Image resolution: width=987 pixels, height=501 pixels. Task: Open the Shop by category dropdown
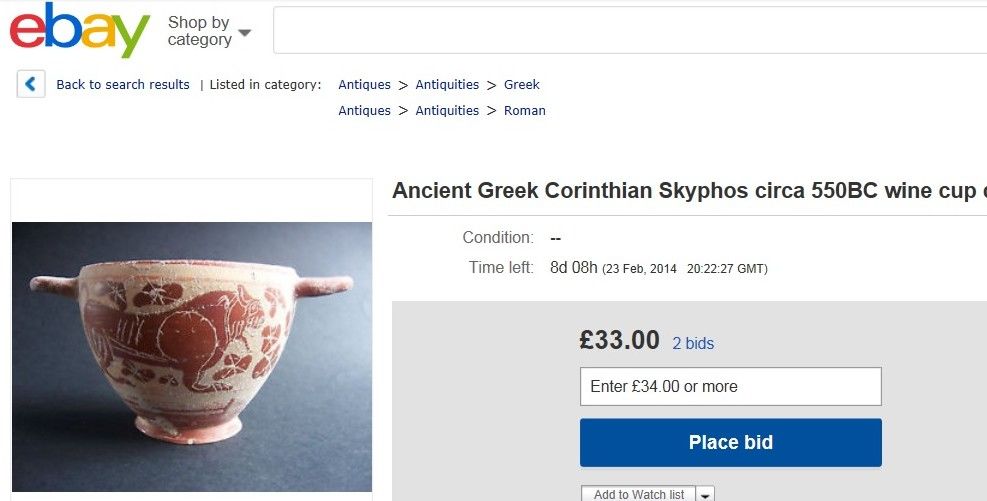(208, 31)
